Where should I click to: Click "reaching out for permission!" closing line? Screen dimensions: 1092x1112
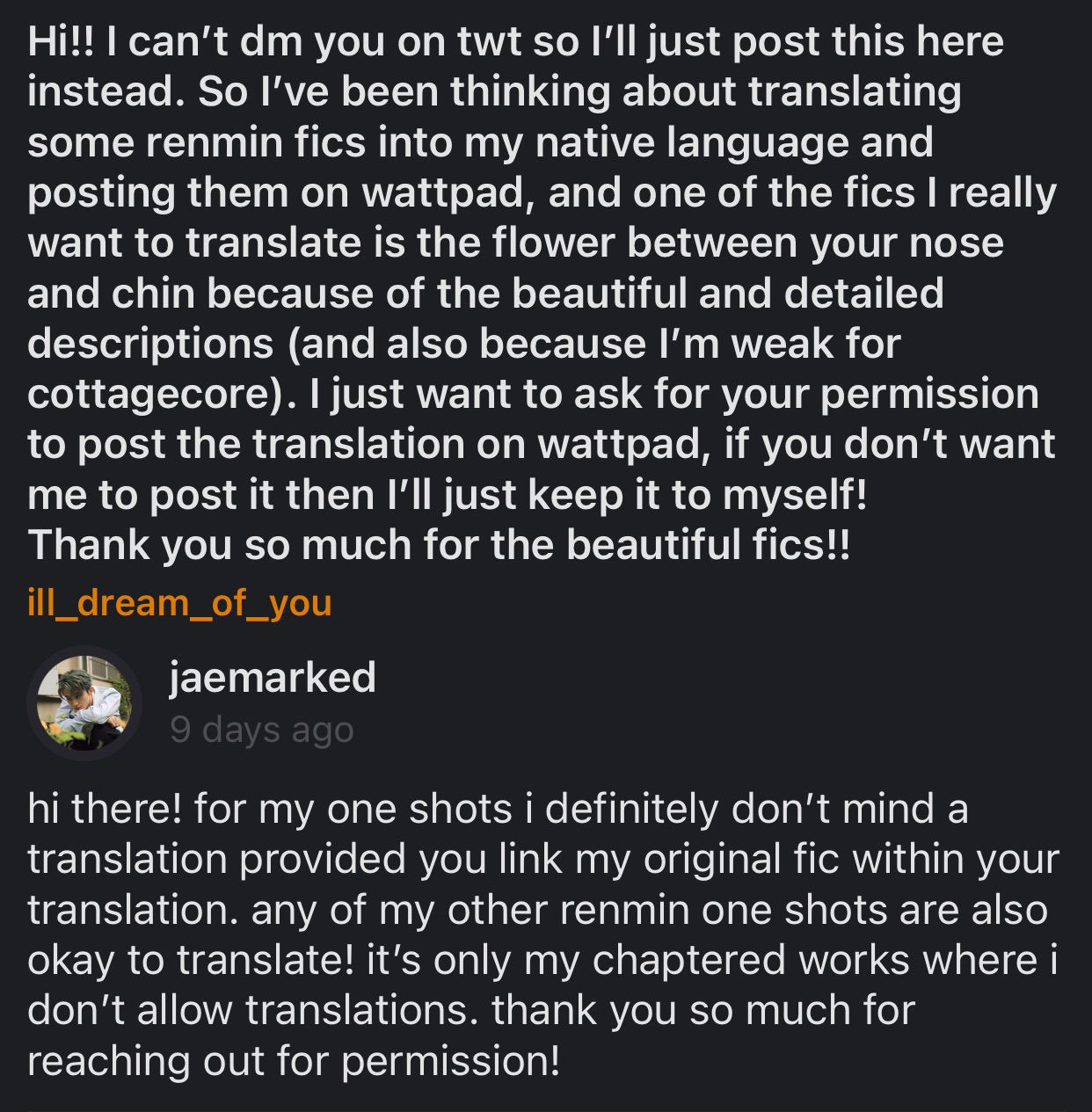click(293, 1061)
